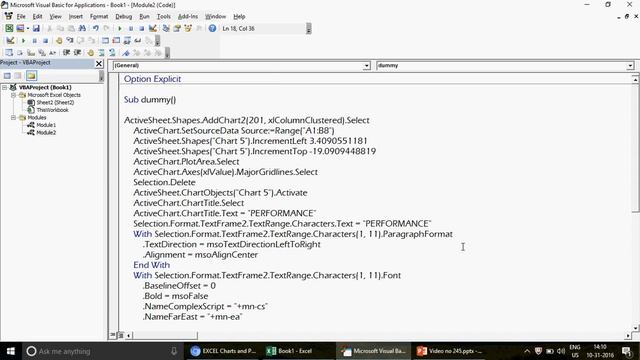Open the Properties Window icon
Image resolution: width=640 pixels, height=360 pixels.
coord(177,28)
